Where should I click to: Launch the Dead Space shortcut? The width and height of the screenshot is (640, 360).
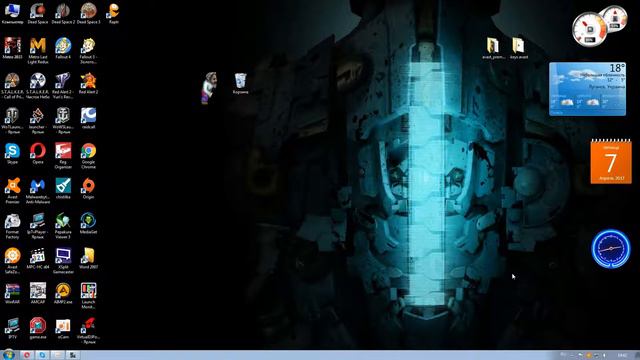[x=38, y=13]
